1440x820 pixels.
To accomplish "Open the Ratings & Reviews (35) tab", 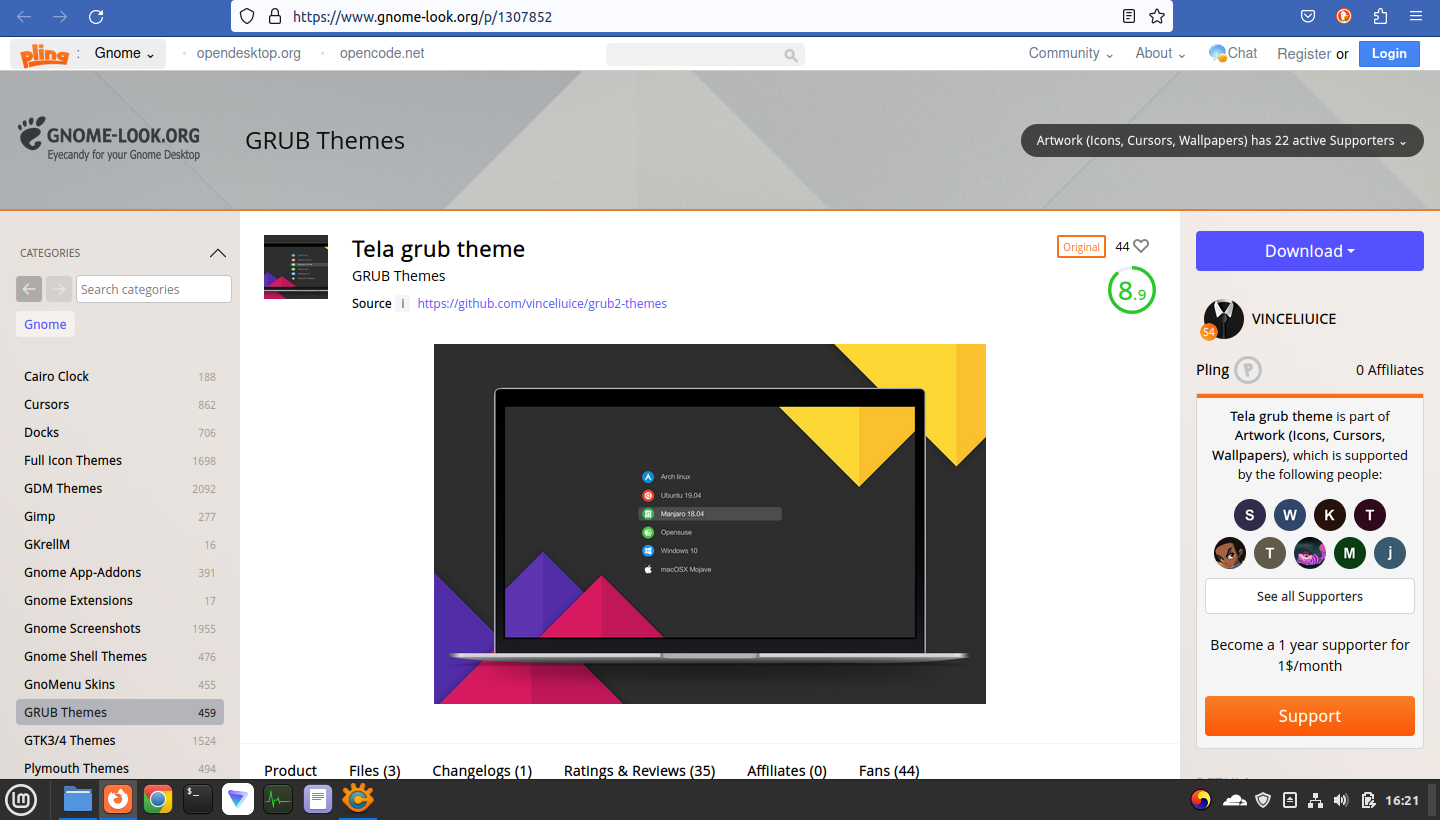I will (x=640, y=770).
